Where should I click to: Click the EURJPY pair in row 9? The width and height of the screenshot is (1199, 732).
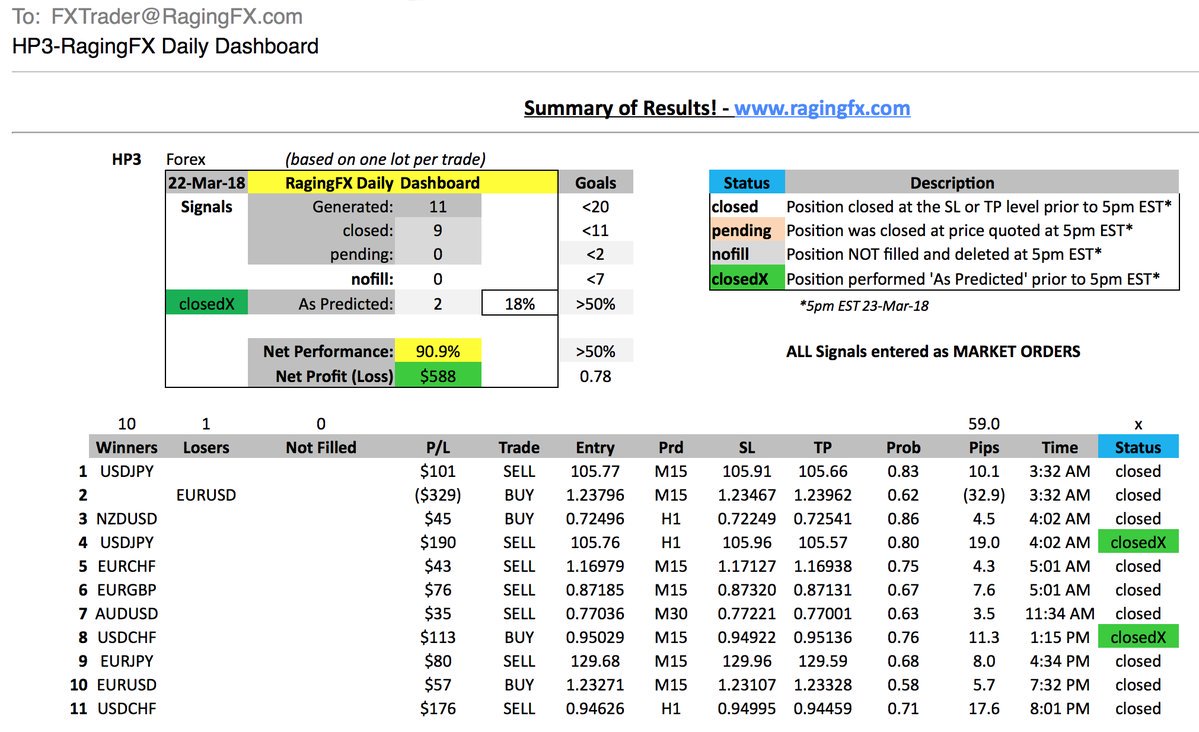(126, 661)
